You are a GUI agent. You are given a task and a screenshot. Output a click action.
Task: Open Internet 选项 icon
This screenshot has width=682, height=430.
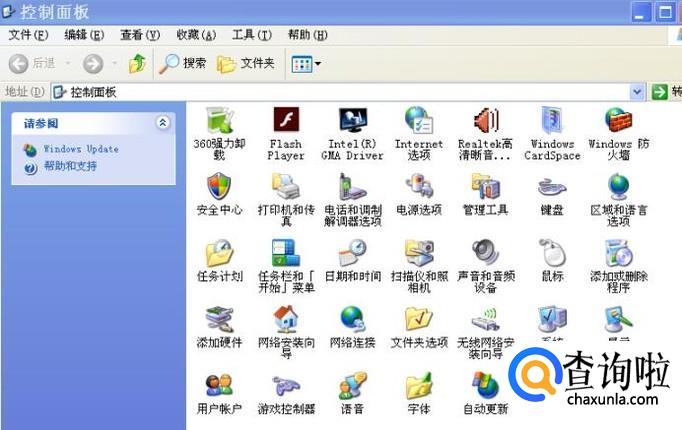[x=418, y=123]
